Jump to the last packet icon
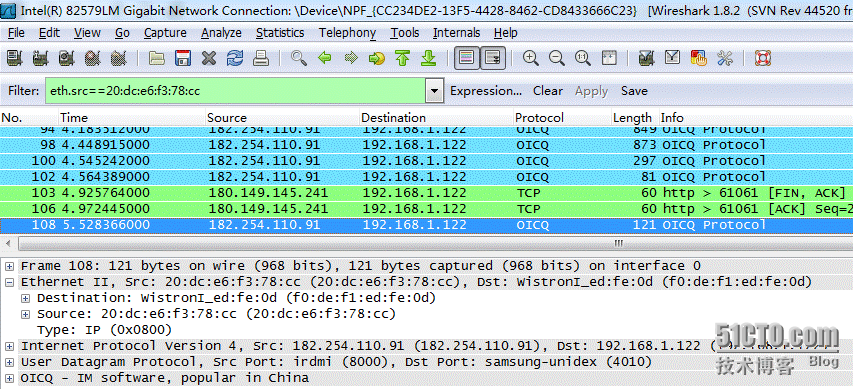853x389 pixels. coord(429,58)
